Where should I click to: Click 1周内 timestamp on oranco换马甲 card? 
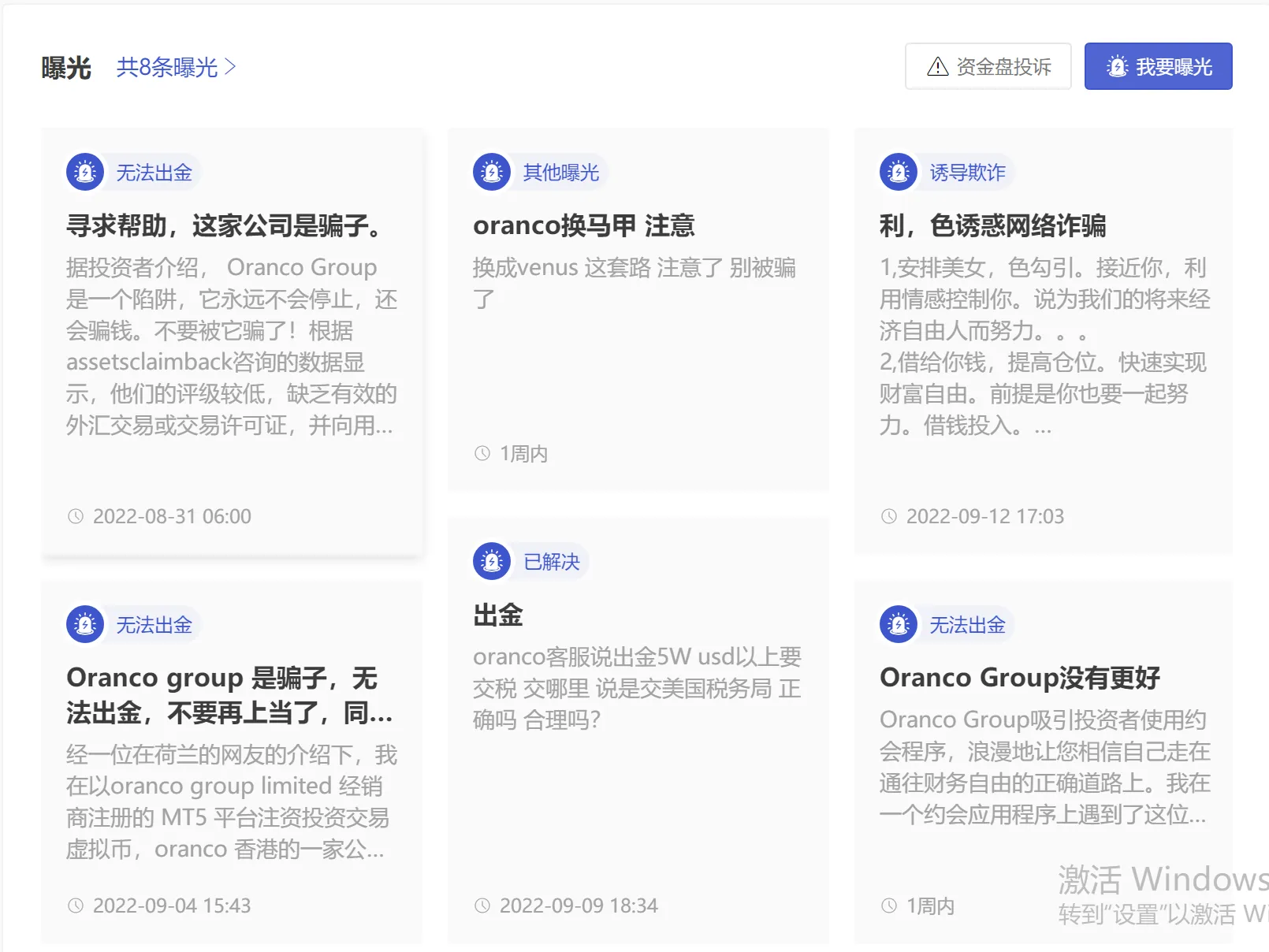pos(523,453)
